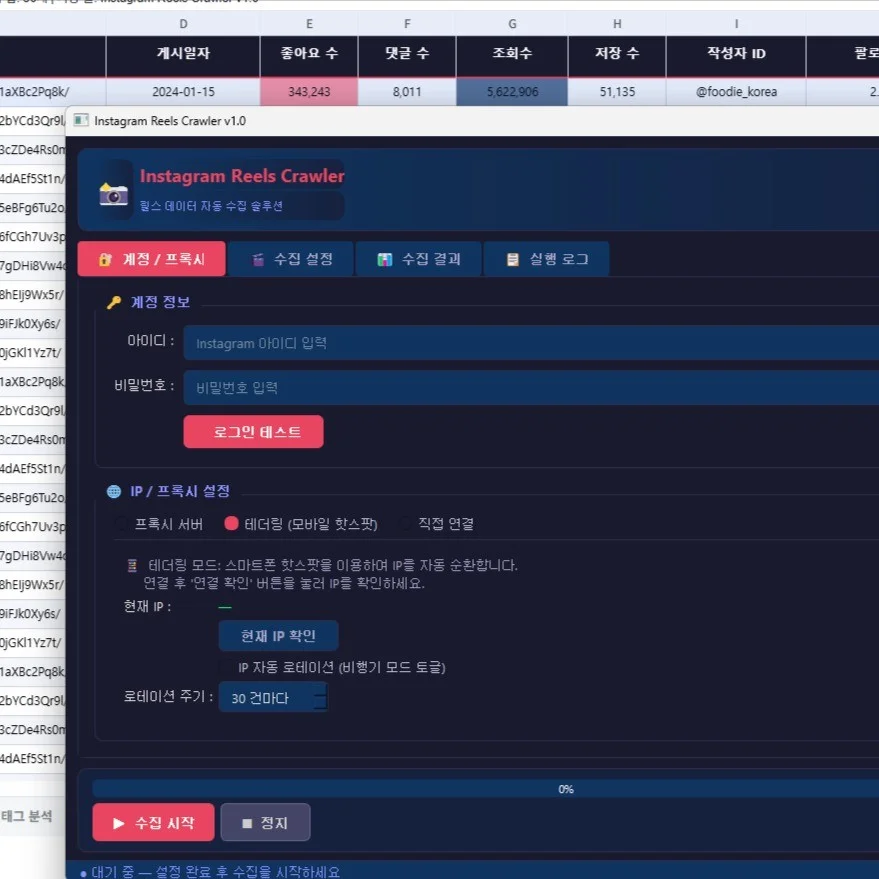Click the 저장 수 header cell
Viewport: 879px width, 879px height.
[617, 54]
